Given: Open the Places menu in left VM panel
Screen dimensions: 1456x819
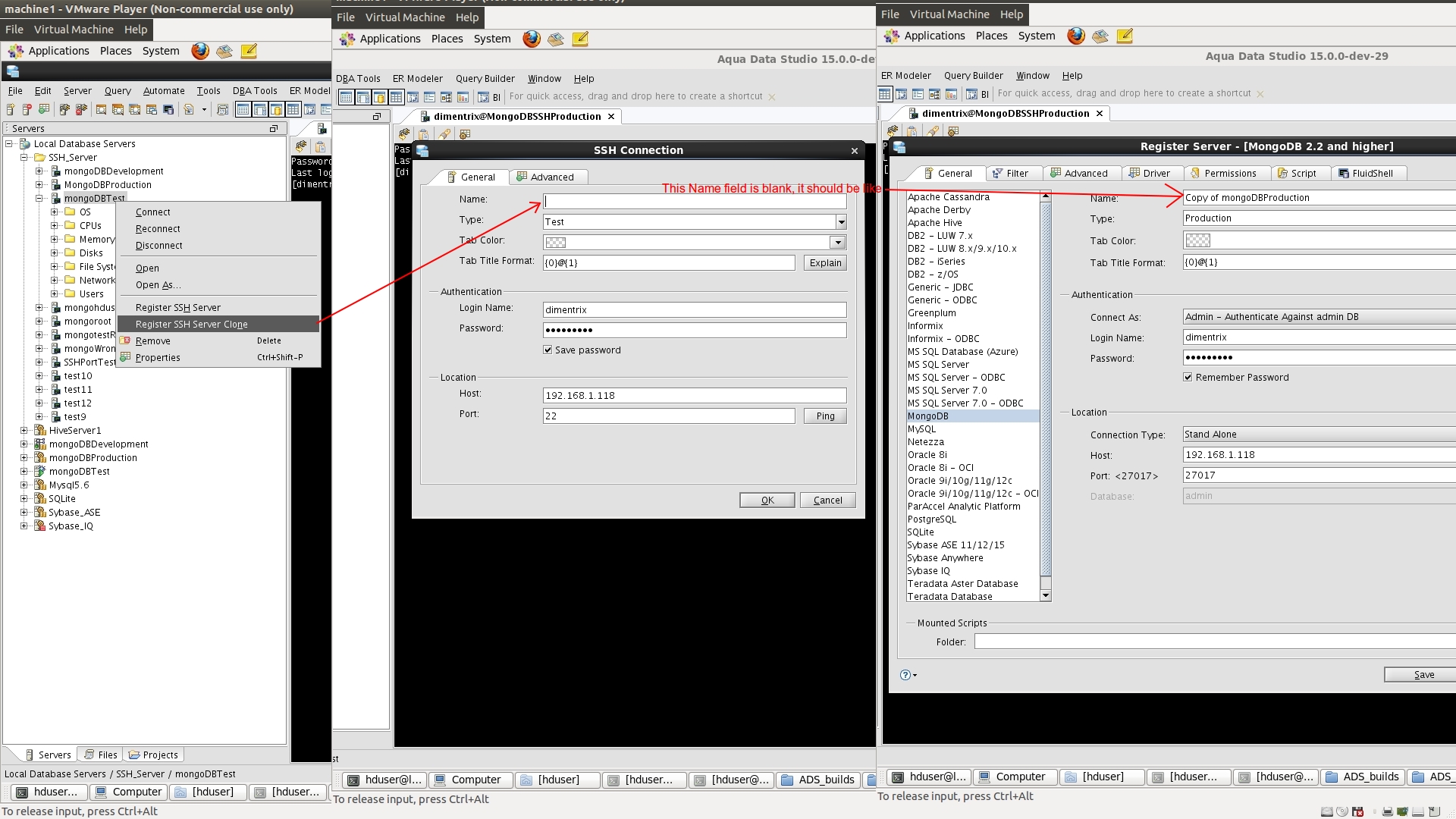Looking at the screenshot, I should click(x=115, y=51).
